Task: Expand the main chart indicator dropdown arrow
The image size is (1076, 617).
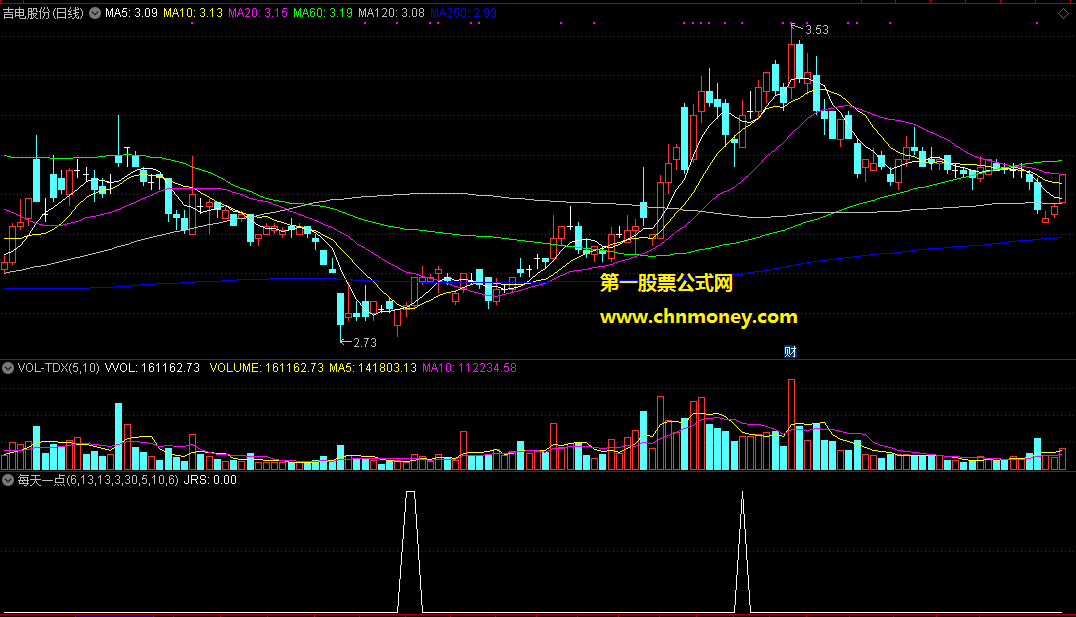Action: tap(95, 13)
